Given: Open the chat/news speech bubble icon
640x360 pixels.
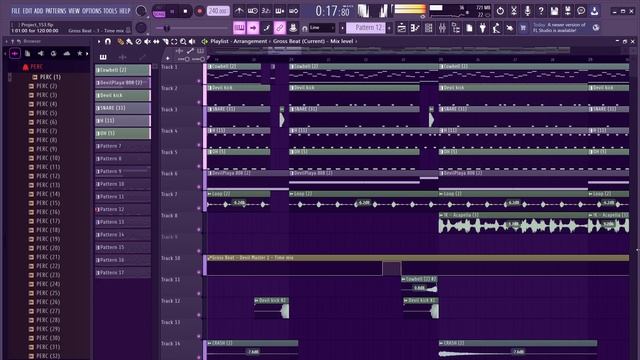Looking at the screenshot, I should click(581, 11).
